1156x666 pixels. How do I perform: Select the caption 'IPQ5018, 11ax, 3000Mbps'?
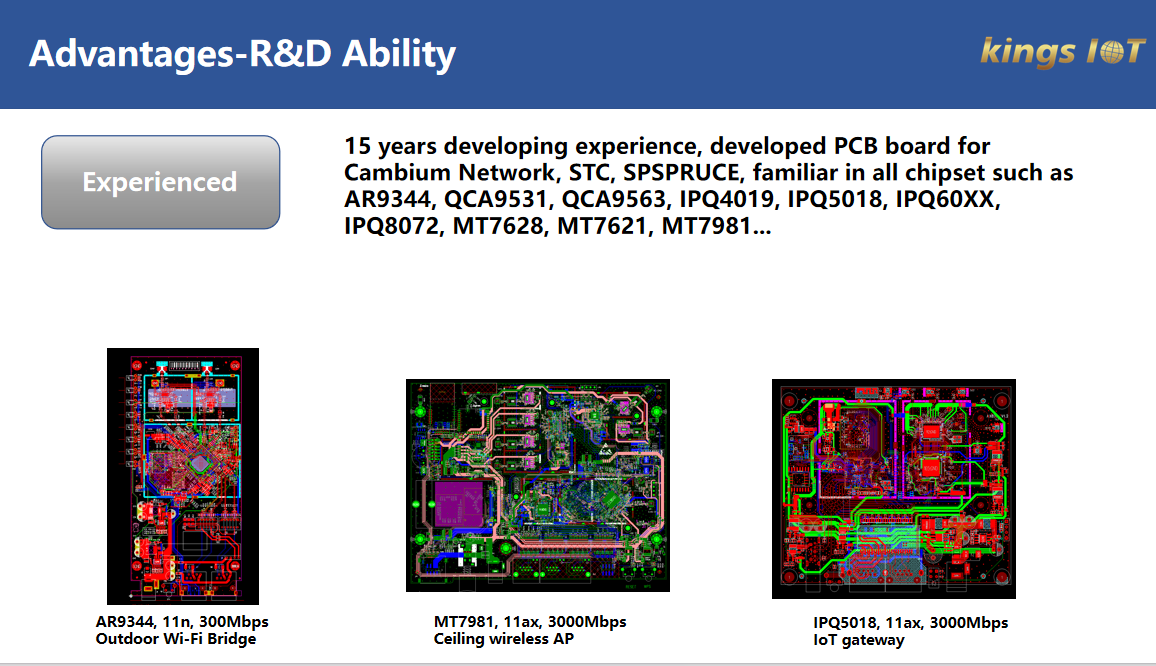click(x=910, y=622)
